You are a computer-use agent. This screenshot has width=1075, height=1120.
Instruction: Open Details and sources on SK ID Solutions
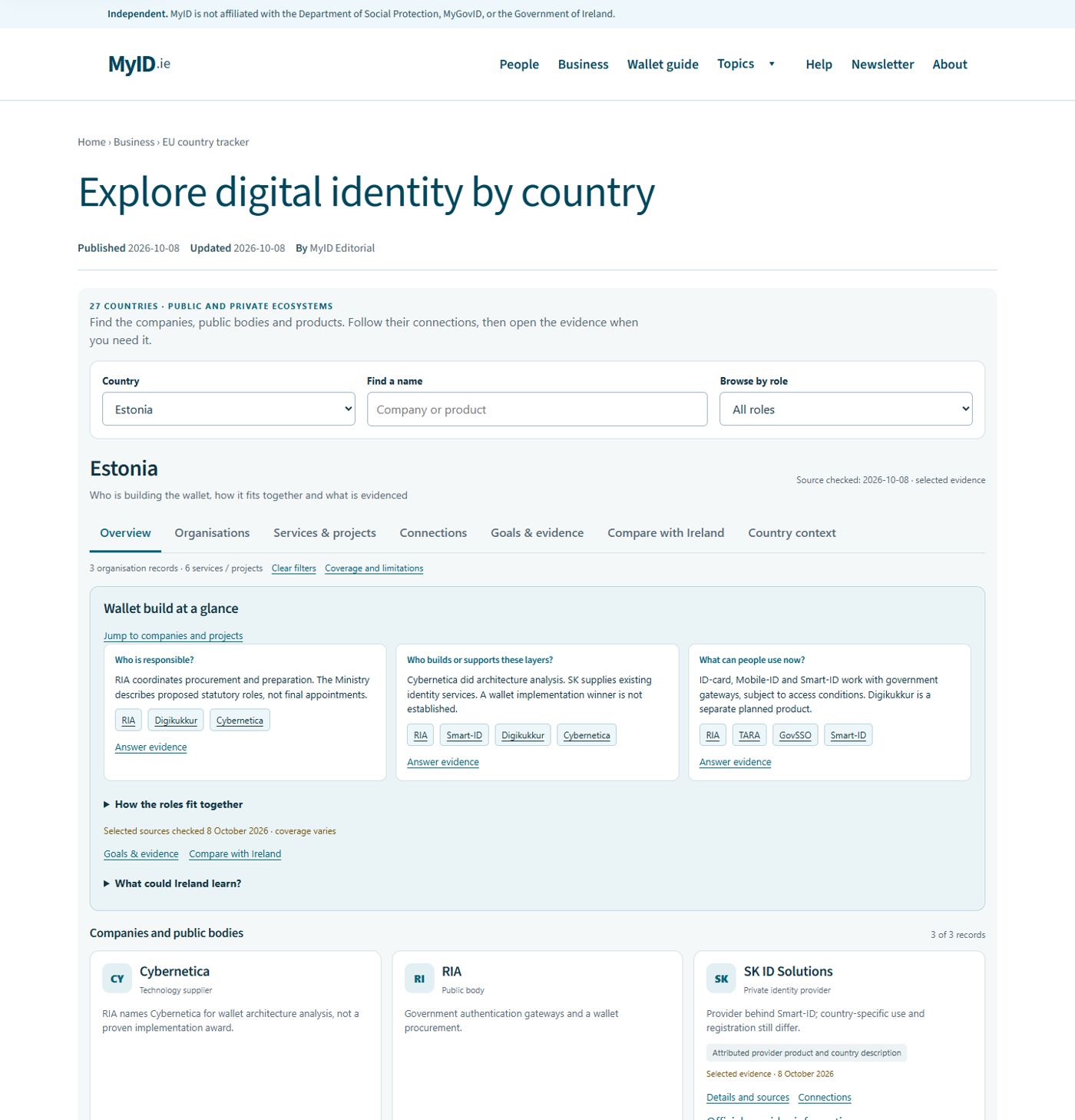pos(748,1098)
